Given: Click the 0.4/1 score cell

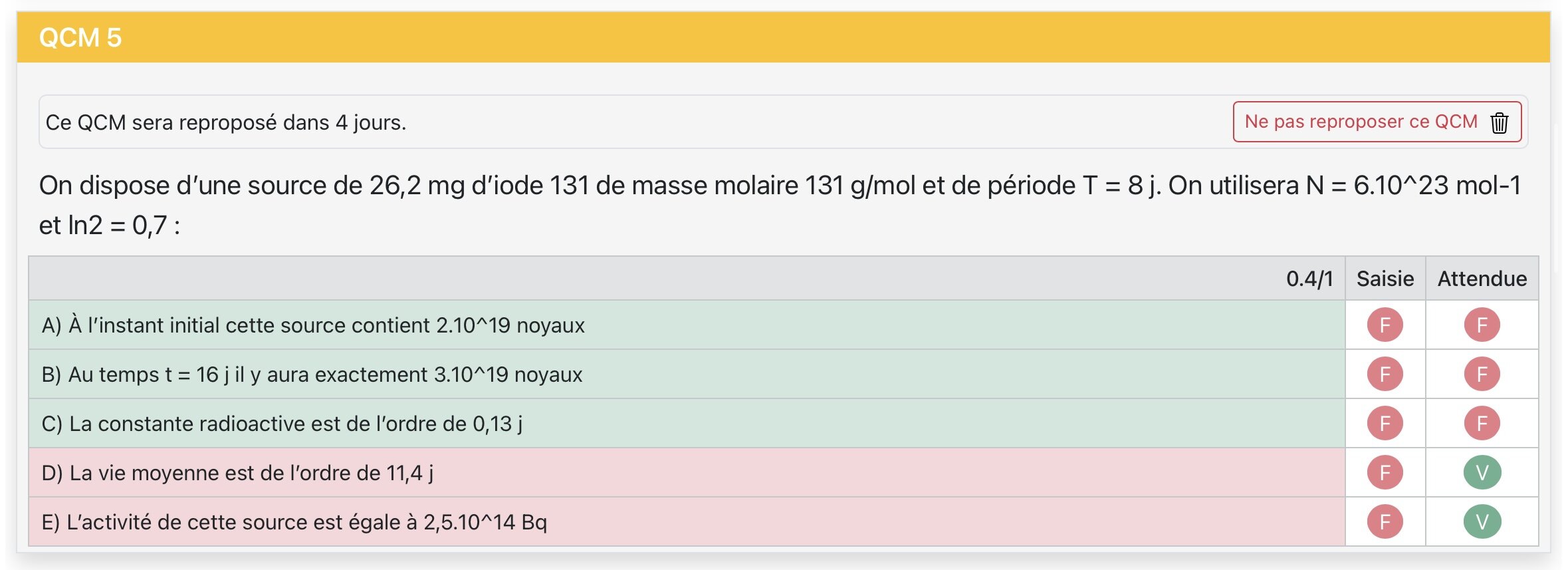Looking at the screenshot, I should pos(1309,279).
